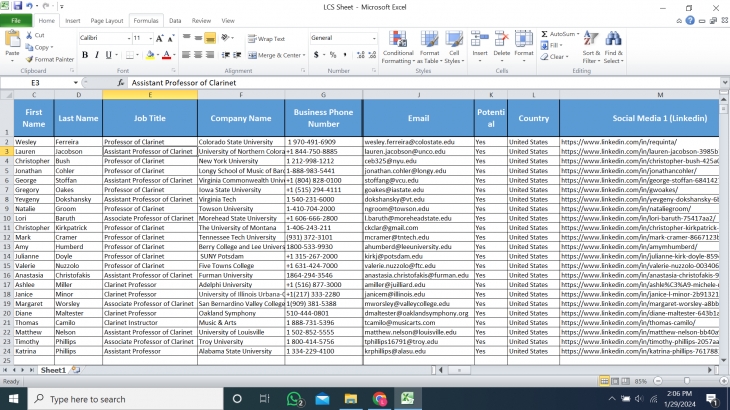Decrease font size with Shrink Font icon
The image size is (730, 410).
pyautogui.click(x=171, y=38)
